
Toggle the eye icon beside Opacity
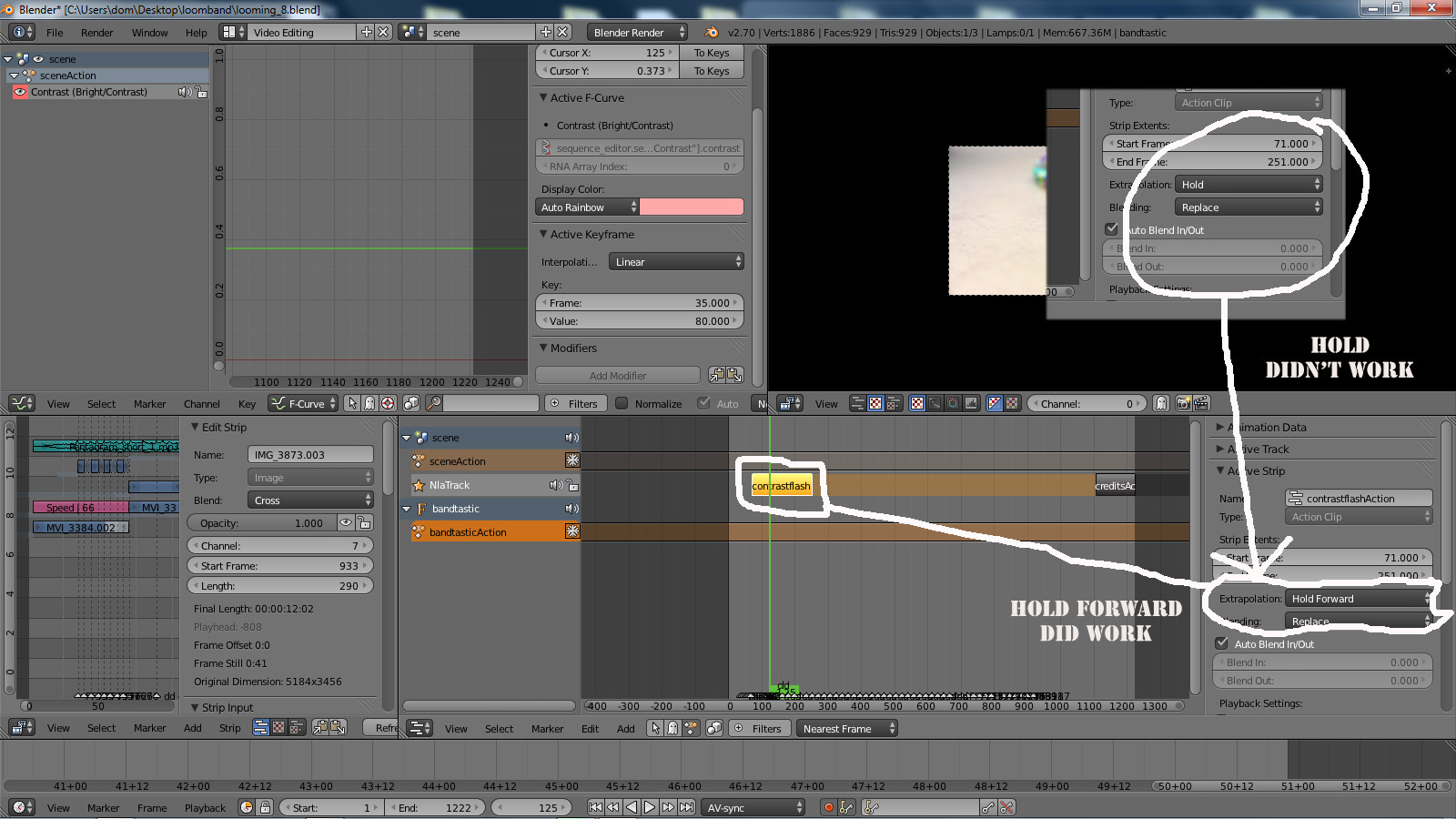346,522
